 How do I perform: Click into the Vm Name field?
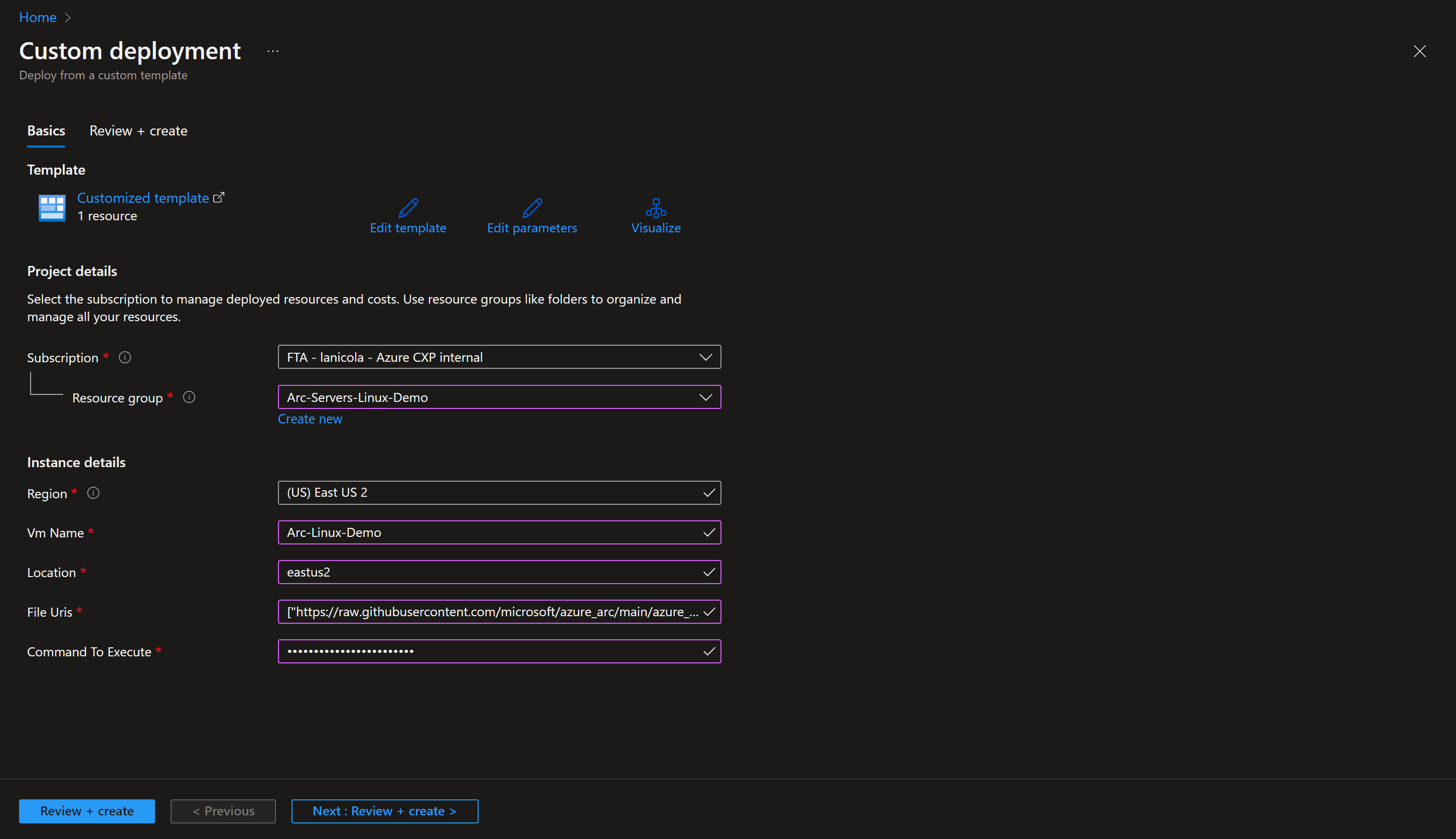pyautogui.click(x=490, y=532)
